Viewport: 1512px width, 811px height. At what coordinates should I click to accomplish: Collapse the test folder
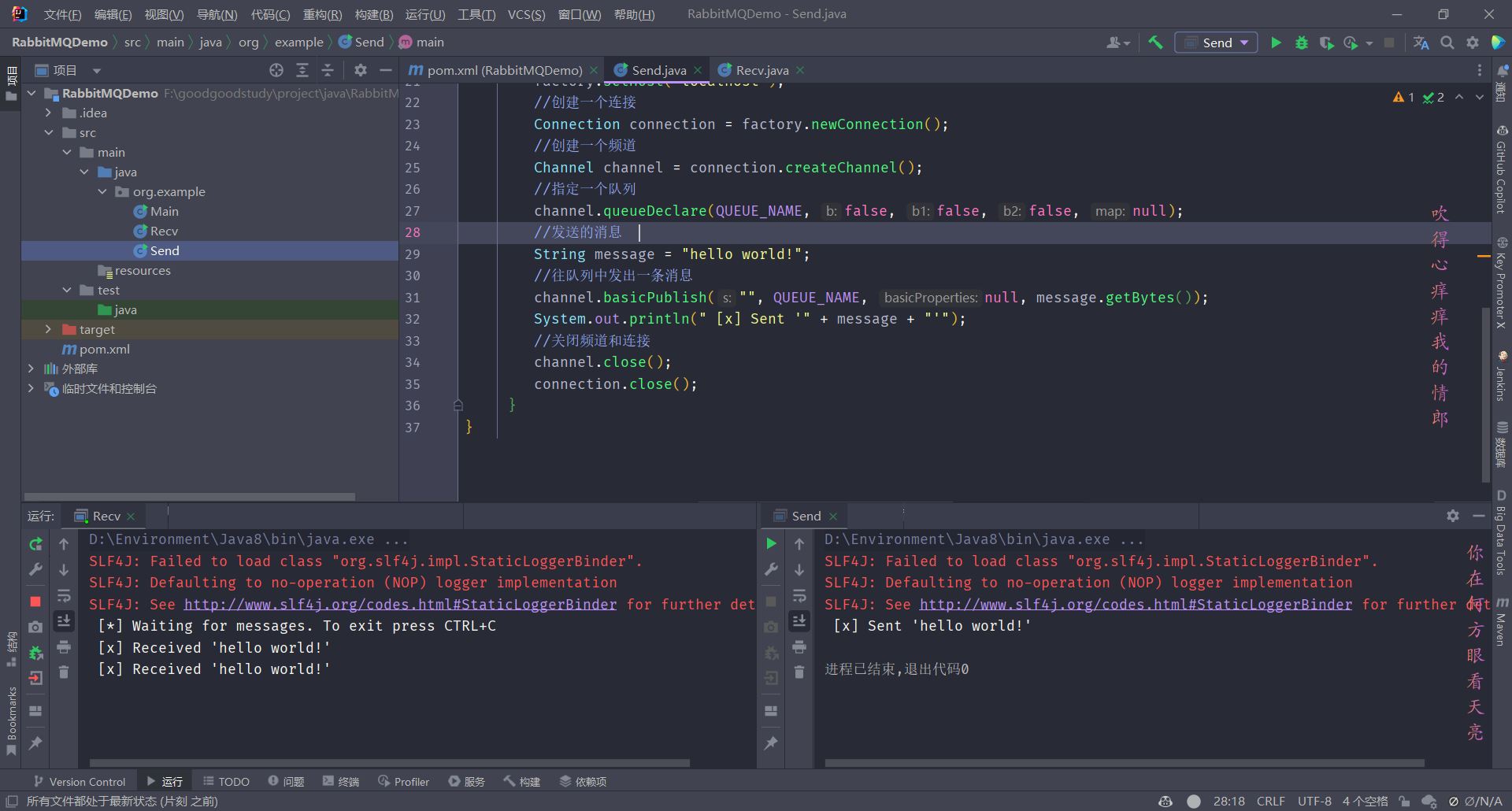coord(67,290)
